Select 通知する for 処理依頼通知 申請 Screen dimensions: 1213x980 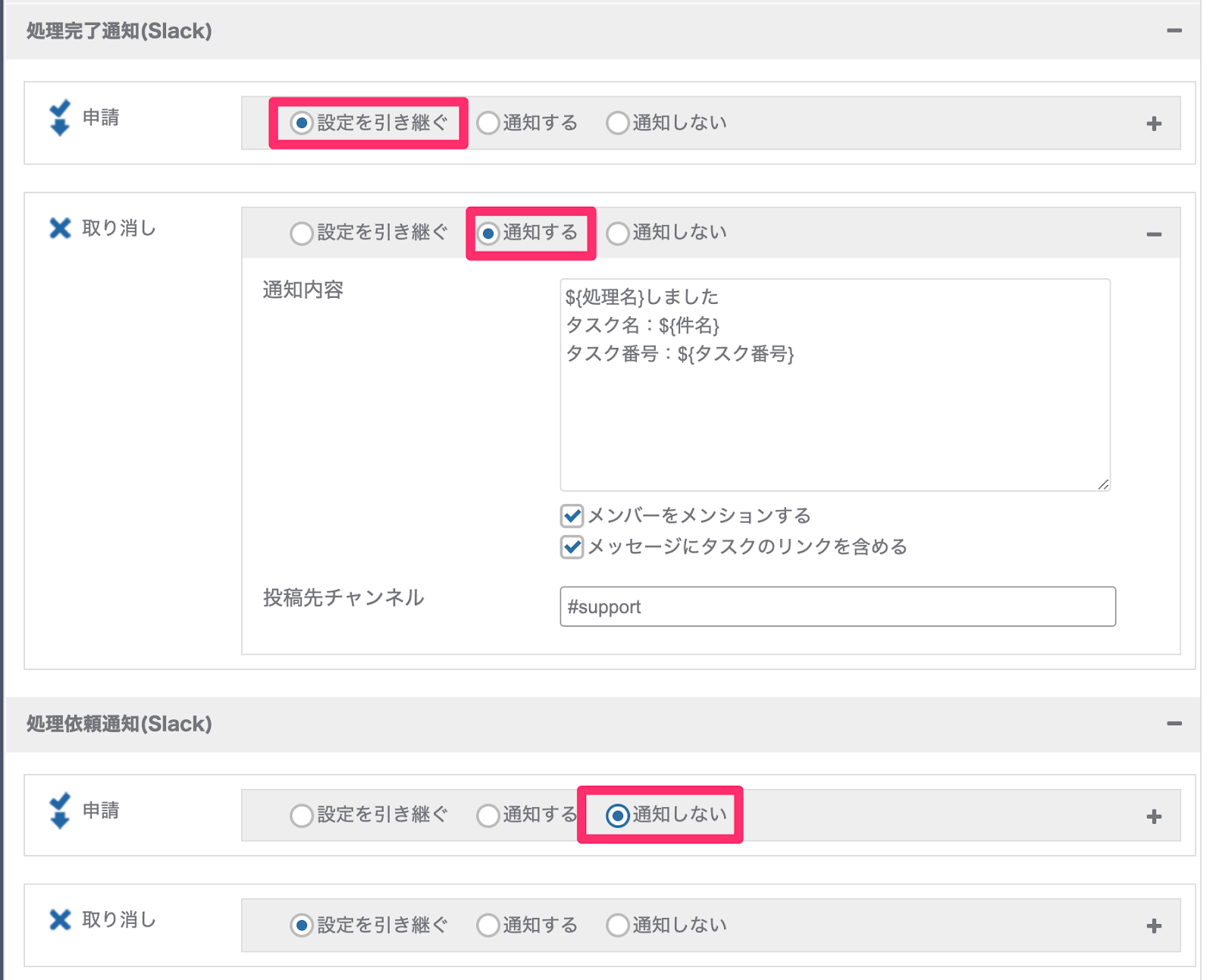[488, 816]
